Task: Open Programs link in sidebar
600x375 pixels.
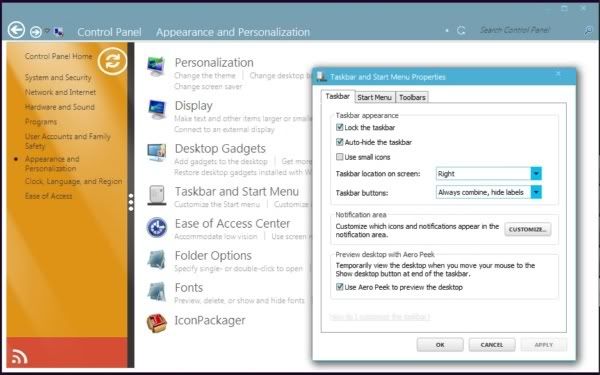Action: (41, 122)
